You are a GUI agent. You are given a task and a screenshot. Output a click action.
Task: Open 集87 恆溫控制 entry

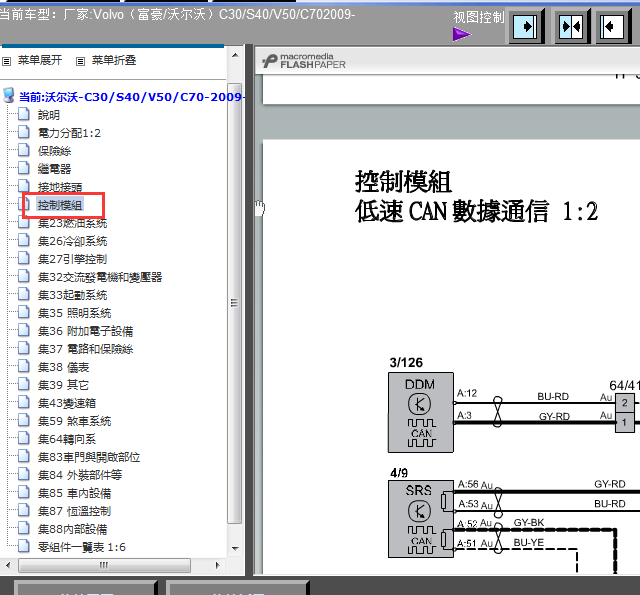coord(74,511)
